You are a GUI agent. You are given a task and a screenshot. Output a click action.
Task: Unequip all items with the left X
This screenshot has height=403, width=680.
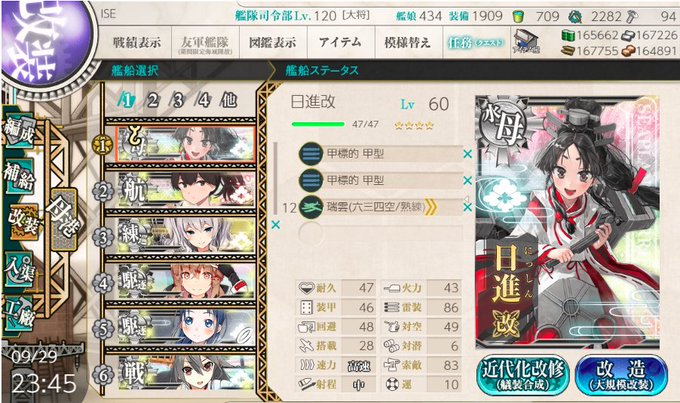point(275,225)
